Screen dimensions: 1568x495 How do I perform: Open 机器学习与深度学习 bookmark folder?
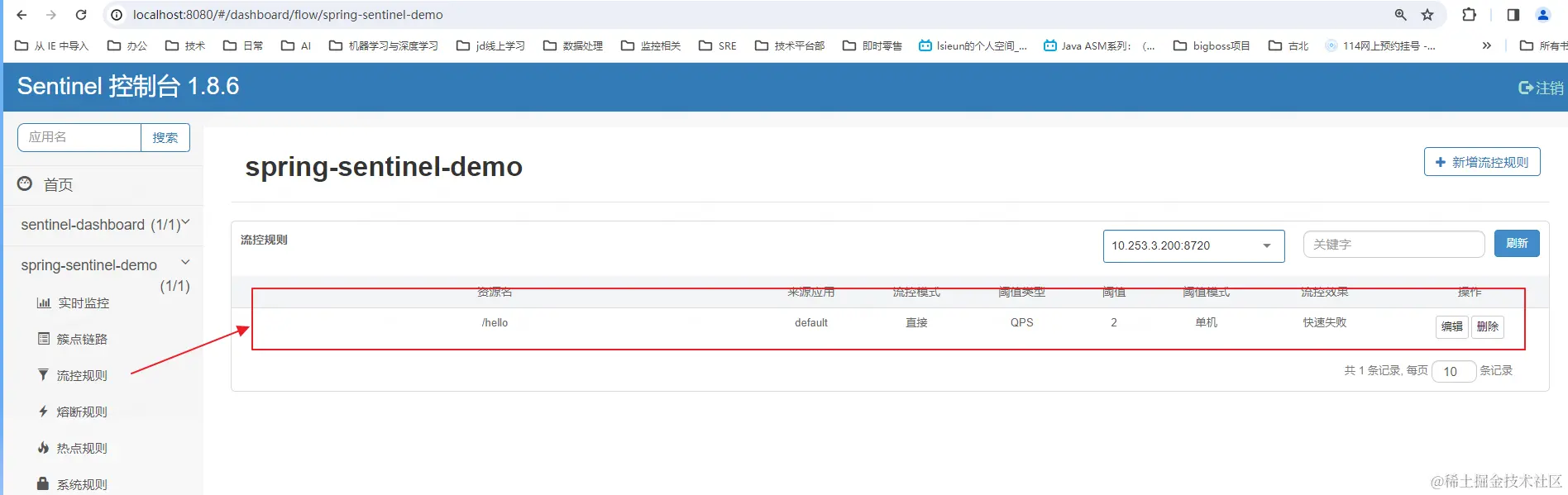[384, 45]
